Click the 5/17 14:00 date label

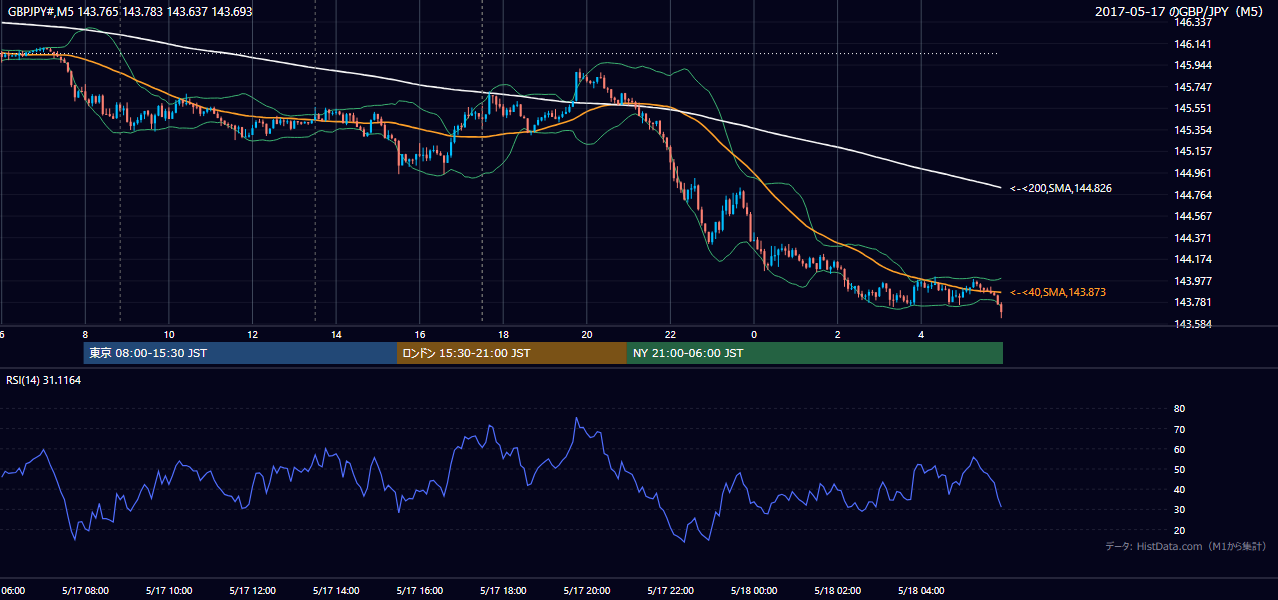(335, 590)
